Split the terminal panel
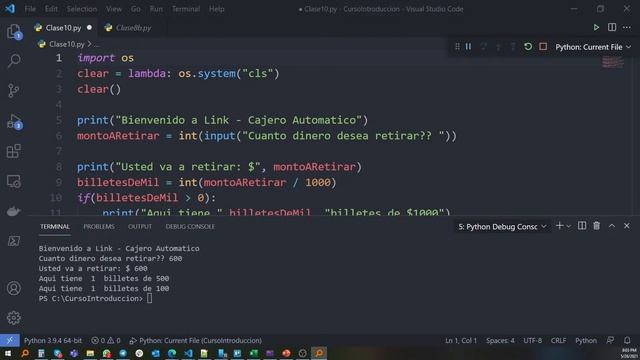640x360 pixels. pyautogui.click(x=582, y=226)
